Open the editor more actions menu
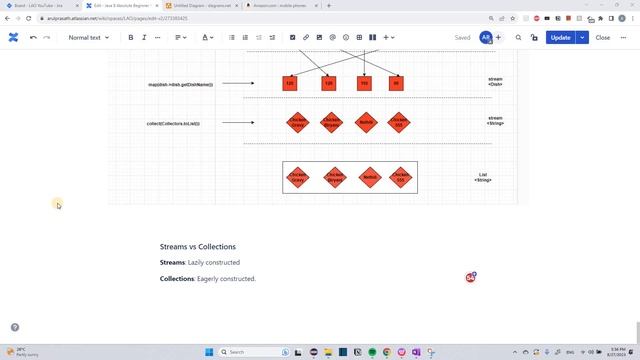The image size is (640, 360). [x=623, y=38]
